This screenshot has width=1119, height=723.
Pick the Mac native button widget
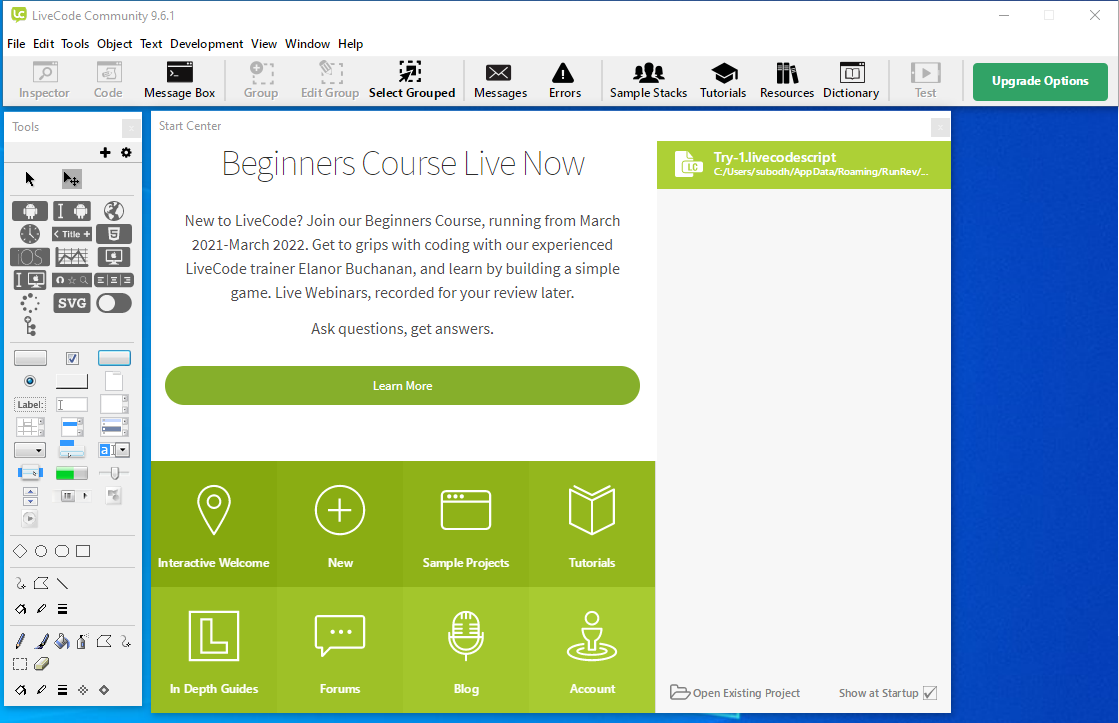[x=113, y=257]
